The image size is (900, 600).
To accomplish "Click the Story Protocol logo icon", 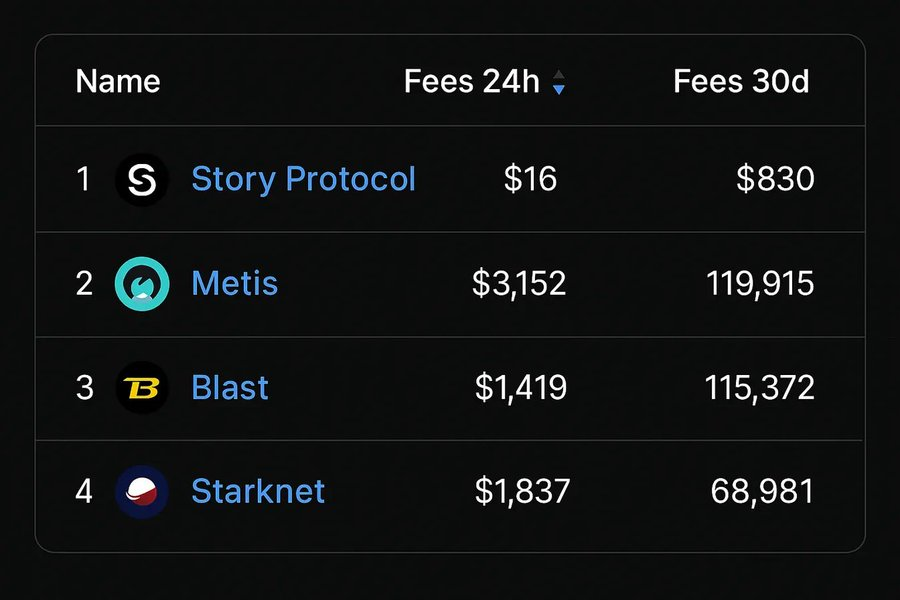I will click(x=142, y=179).
